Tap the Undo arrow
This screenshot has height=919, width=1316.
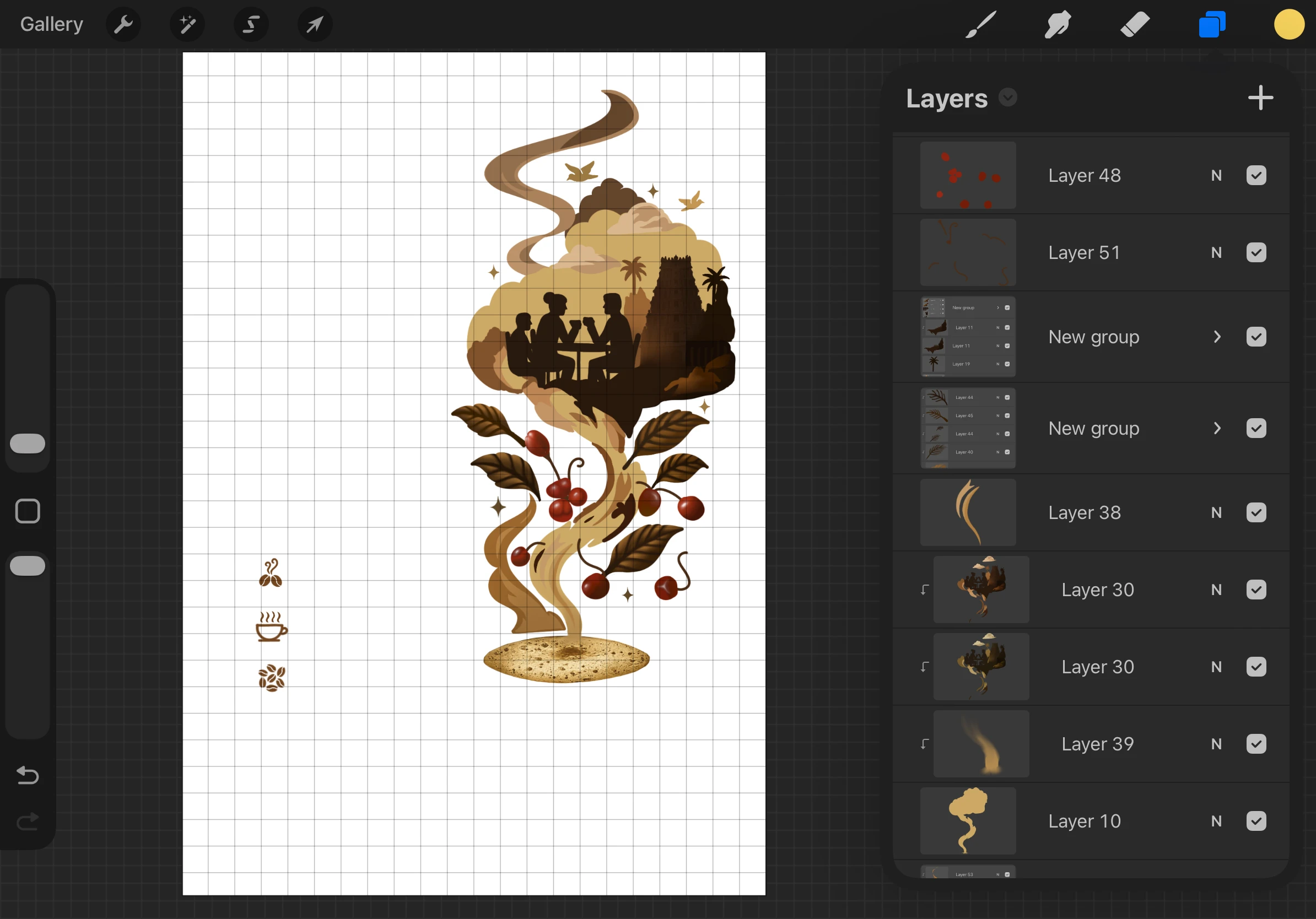point(28,775)
